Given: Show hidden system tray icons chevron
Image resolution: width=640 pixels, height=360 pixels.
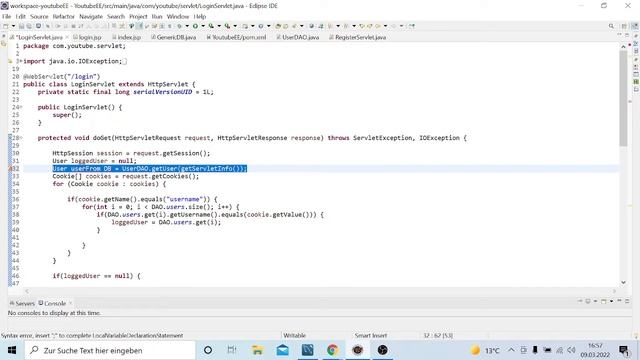Looking at the screenshot, I should point(511,350).
